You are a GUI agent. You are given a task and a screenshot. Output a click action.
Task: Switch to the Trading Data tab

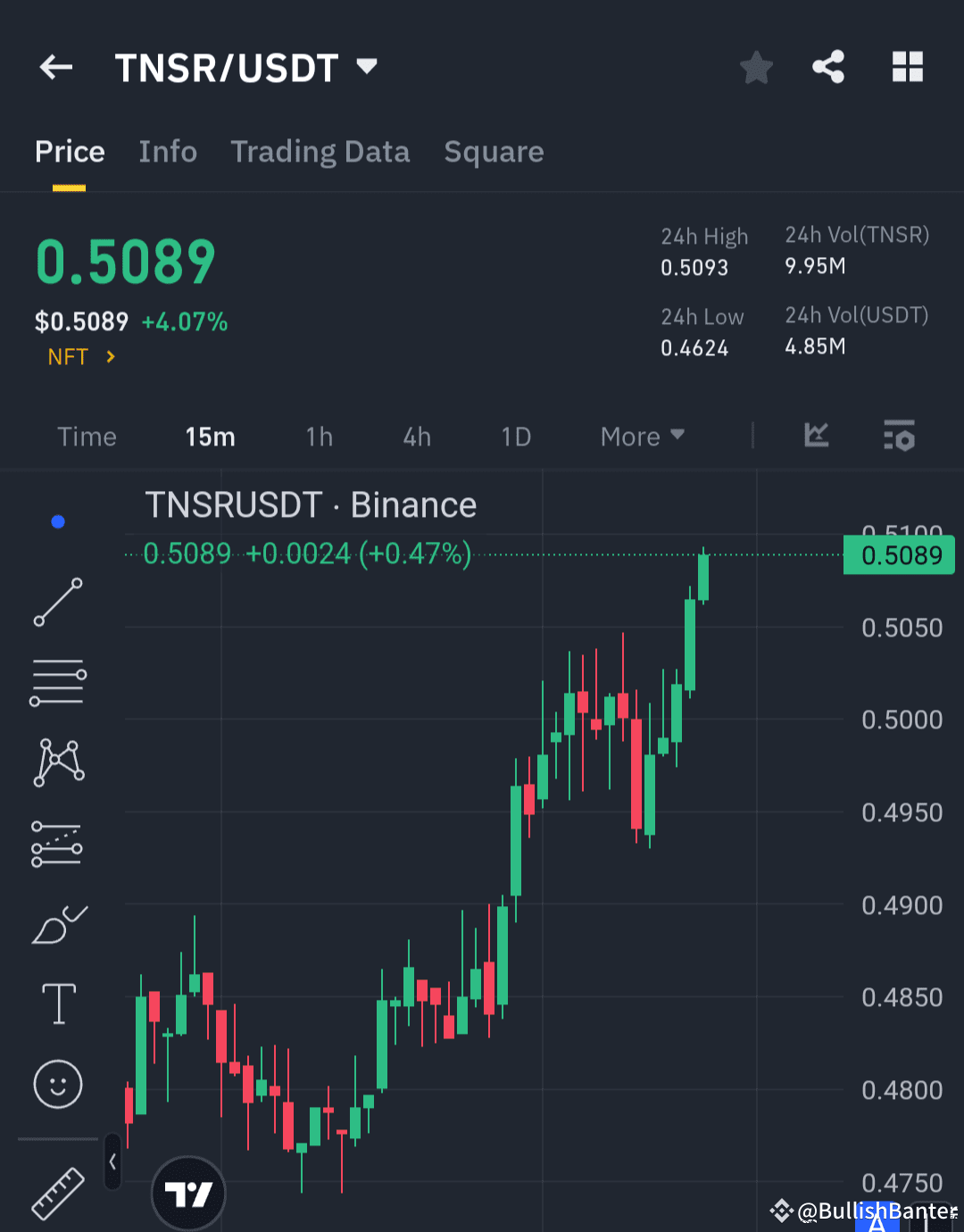click(320, 152)
